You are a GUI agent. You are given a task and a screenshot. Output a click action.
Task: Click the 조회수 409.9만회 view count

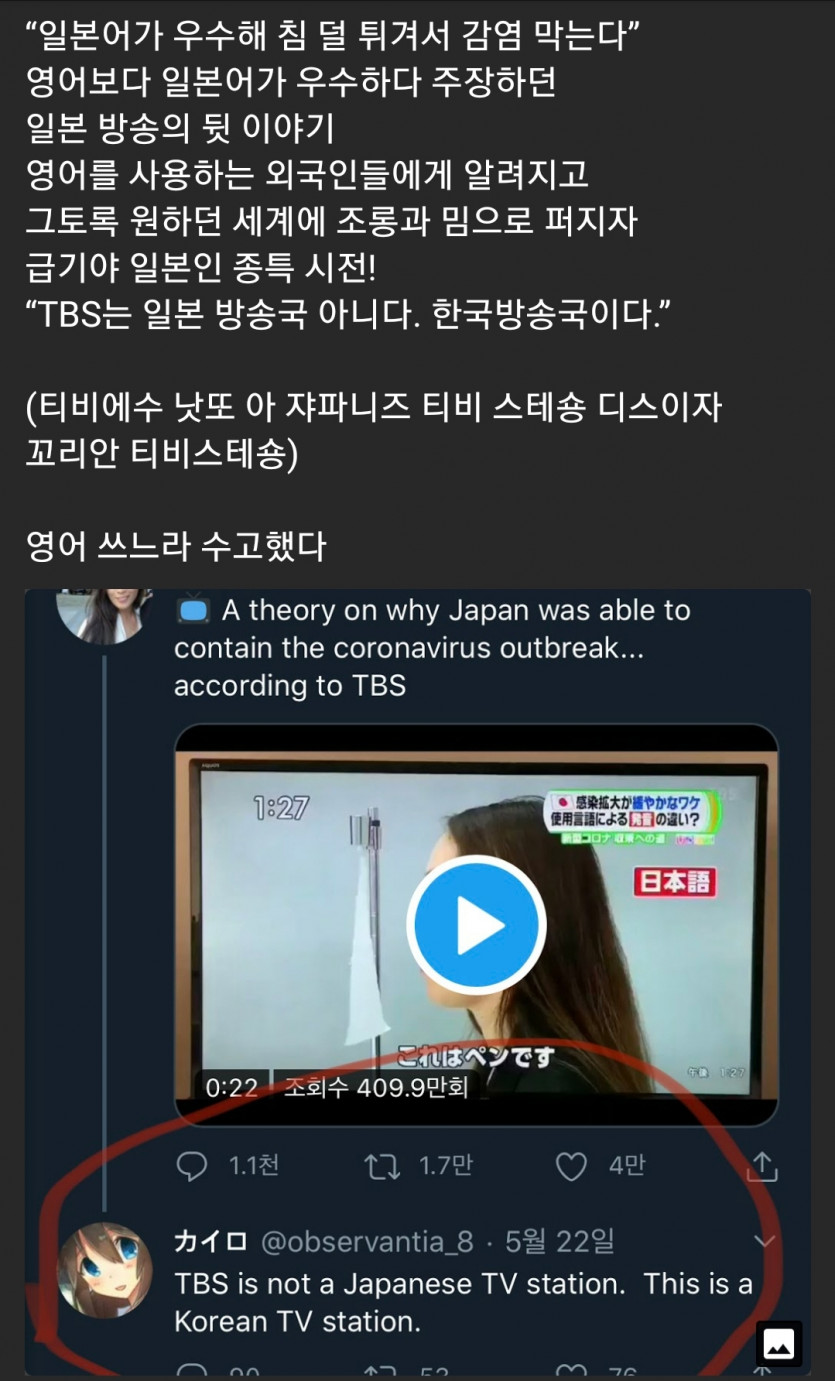tap(376, 1087)
